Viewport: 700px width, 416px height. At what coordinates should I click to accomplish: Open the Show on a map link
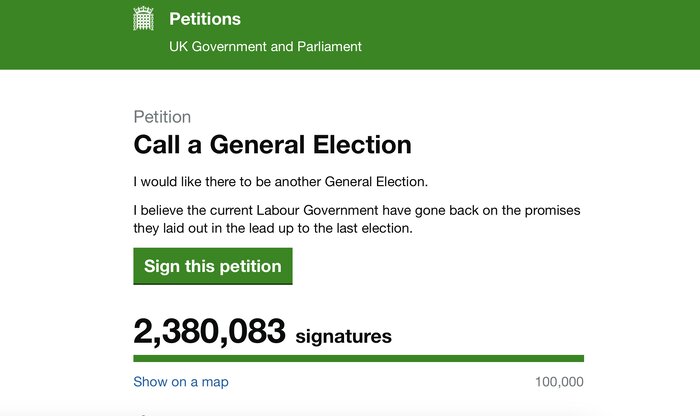click(181, 382)
